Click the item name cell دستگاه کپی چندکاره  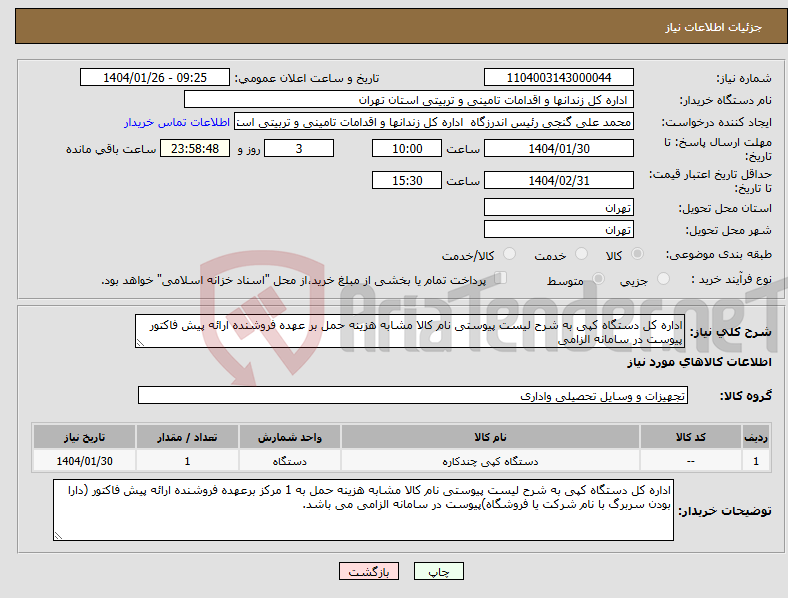490,461
